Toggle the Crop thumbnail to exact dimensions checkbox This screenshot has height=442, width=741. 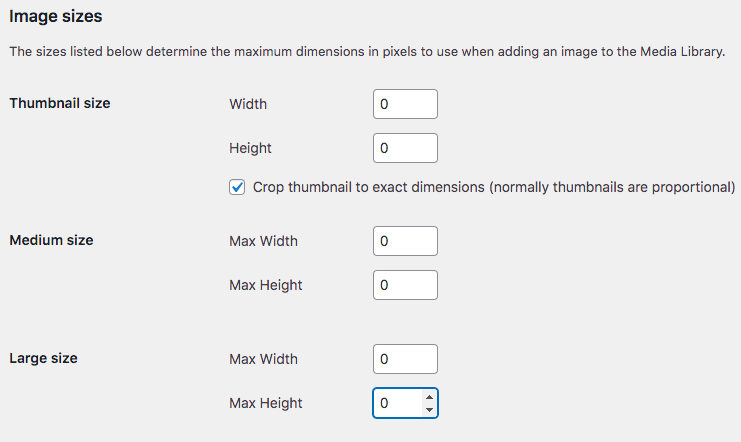[x=237, y=187]
